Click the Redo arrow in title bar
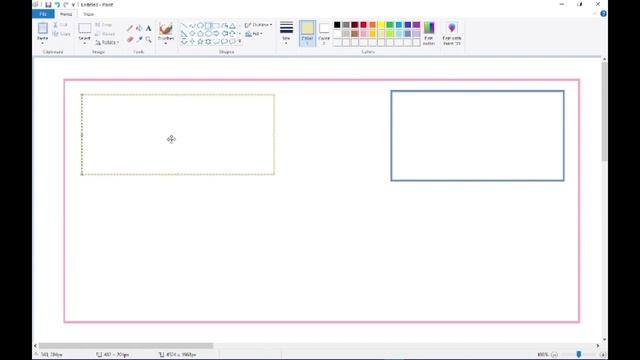The width and height of the screenshot is (640, 360). (x=66, y=4)
